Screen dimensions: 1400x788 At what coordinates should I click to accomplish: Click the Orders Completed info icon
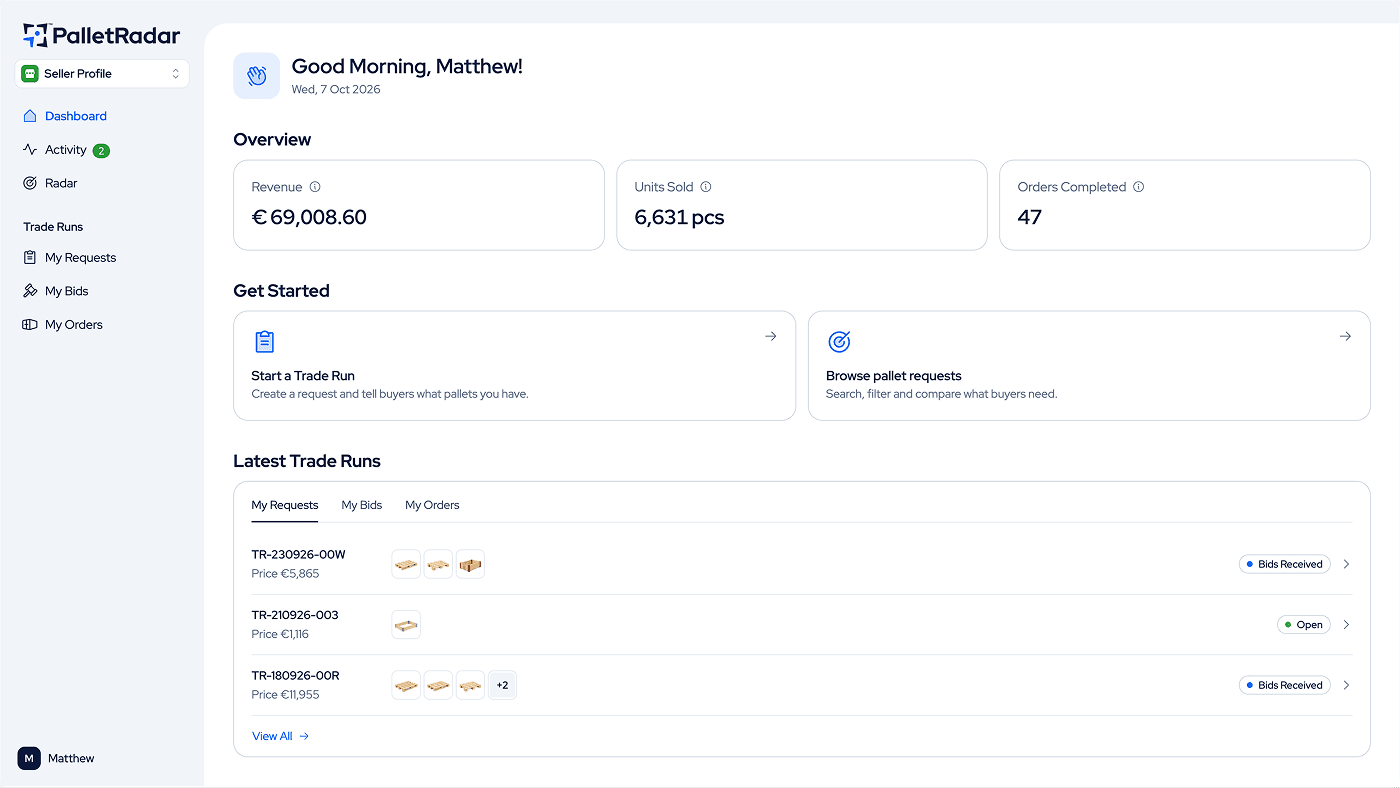[1139, 187]
